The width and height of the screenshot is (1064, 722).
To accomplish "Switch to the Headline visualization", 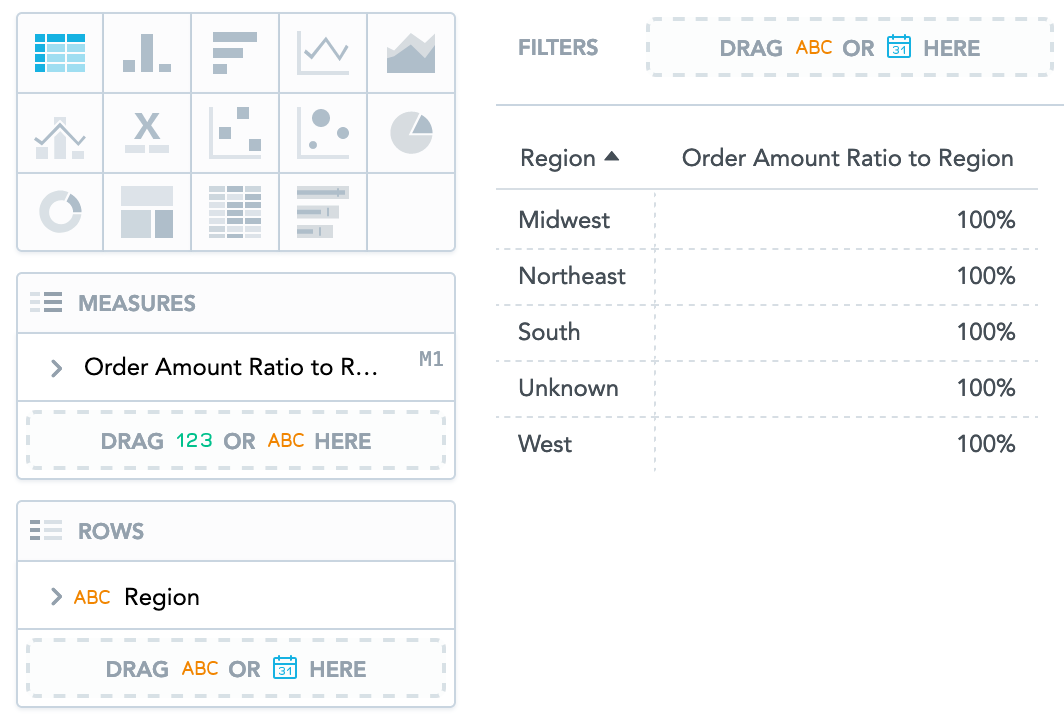I will click(x=147, y=133).
